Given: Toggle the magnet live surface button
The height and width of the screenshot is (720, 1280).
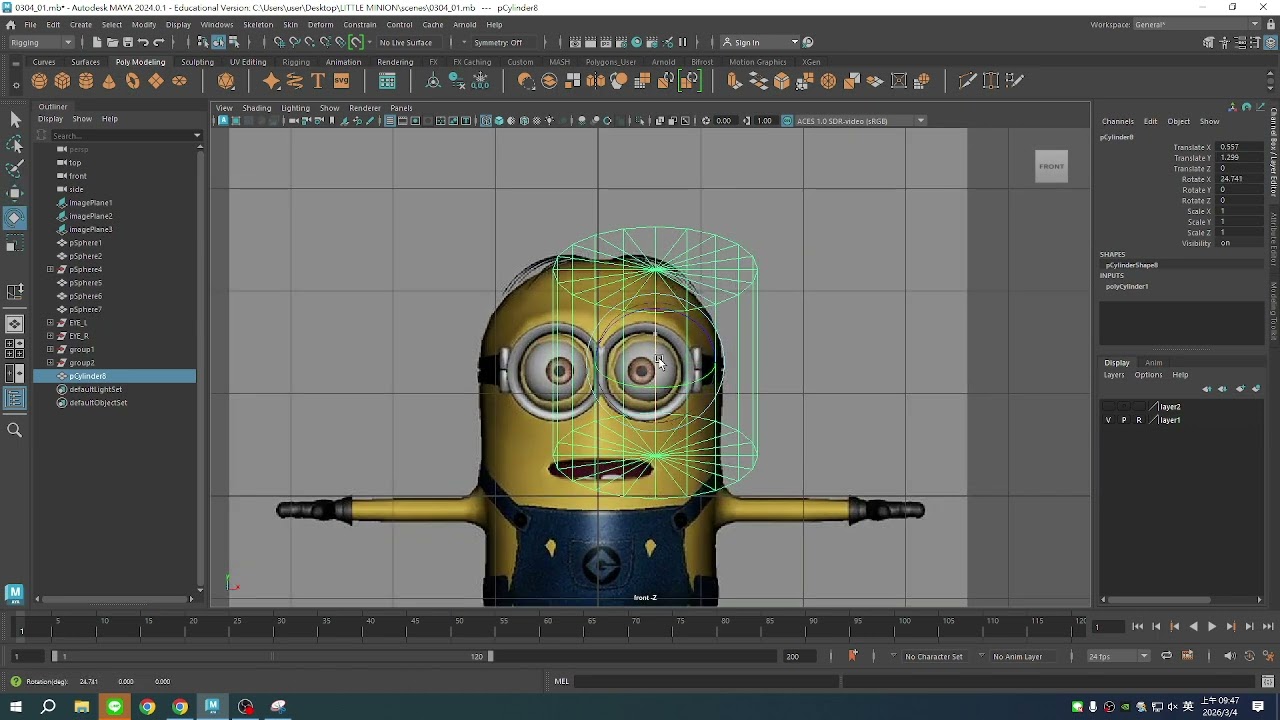Looking at the screenshot, I should pos(356,42).
